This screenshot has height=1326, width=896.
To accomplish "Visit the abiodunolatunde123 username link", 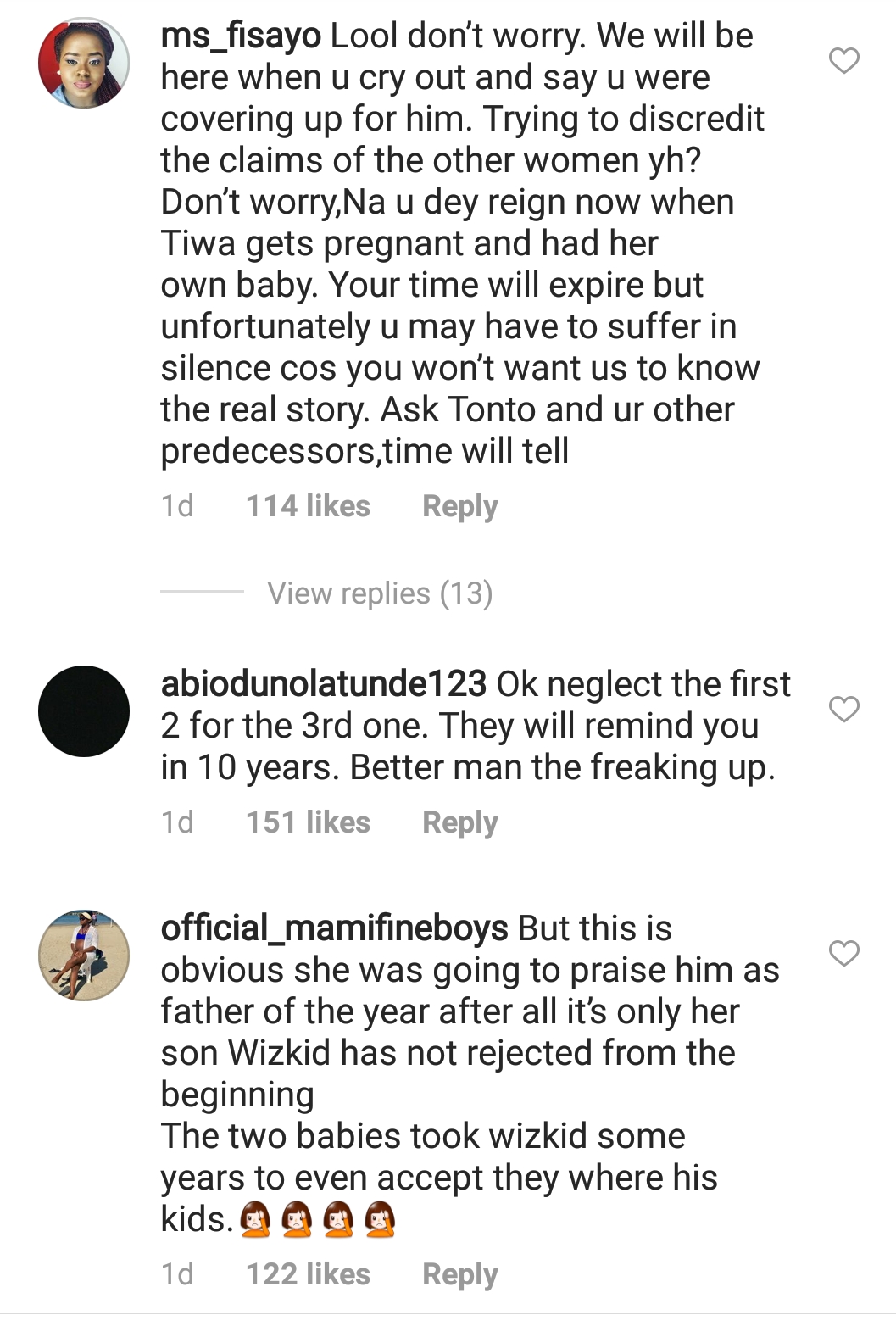I will pos(323,684).
